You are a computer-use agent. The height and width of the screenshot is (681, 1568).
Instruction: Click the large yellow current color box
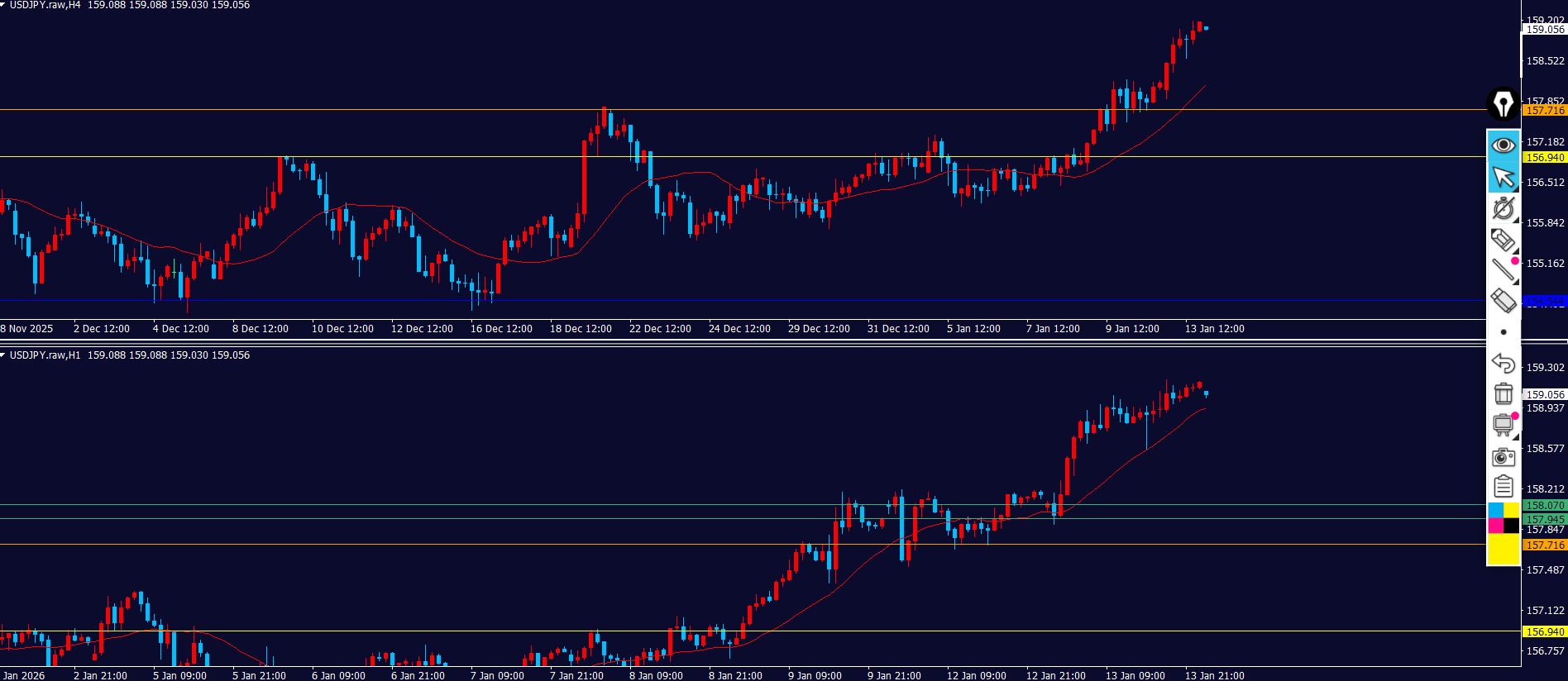tap(1503, 549)
